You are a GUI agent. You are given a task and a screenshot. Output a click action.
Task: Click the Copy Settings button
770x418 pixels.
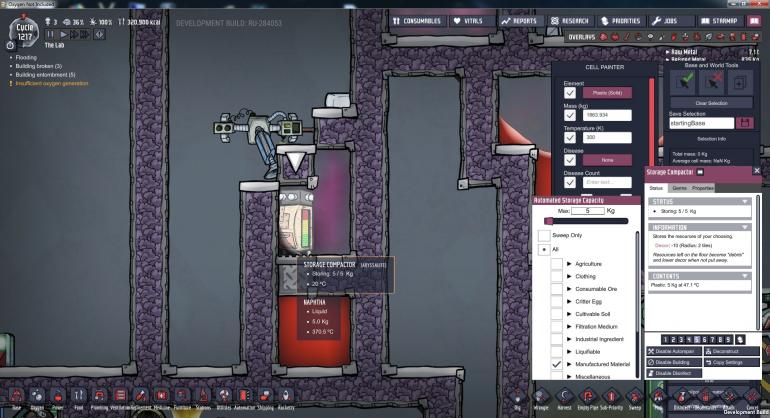(732, 362)
